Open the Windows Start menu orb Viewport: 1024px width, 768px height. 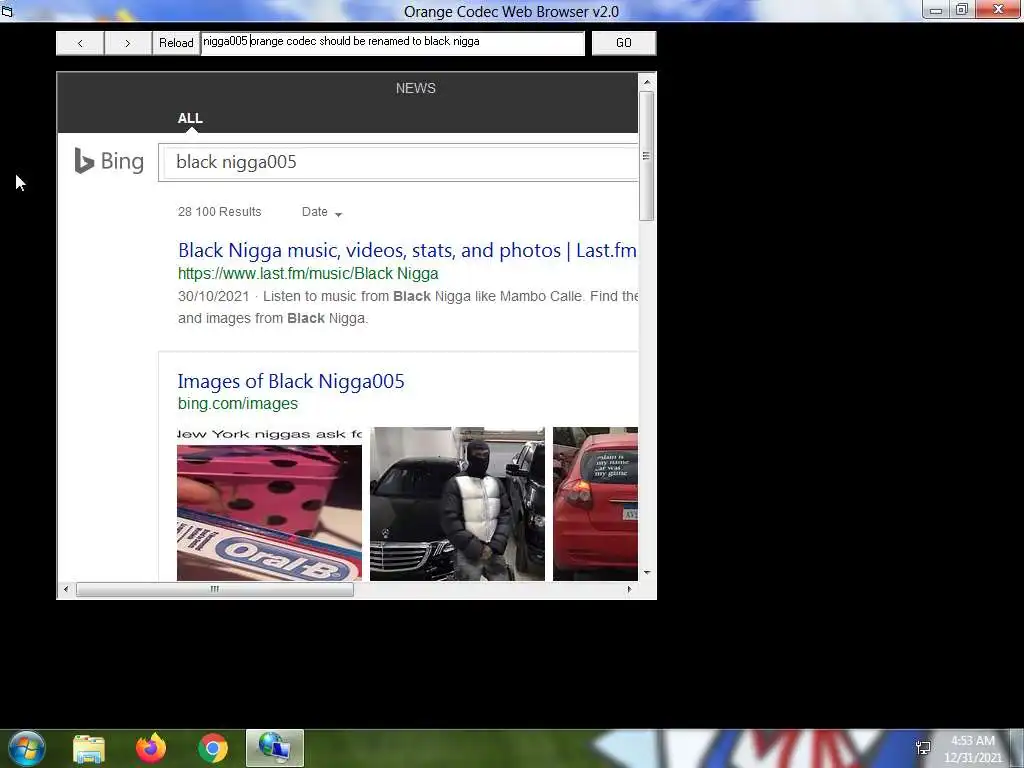[x=27, y=748]
